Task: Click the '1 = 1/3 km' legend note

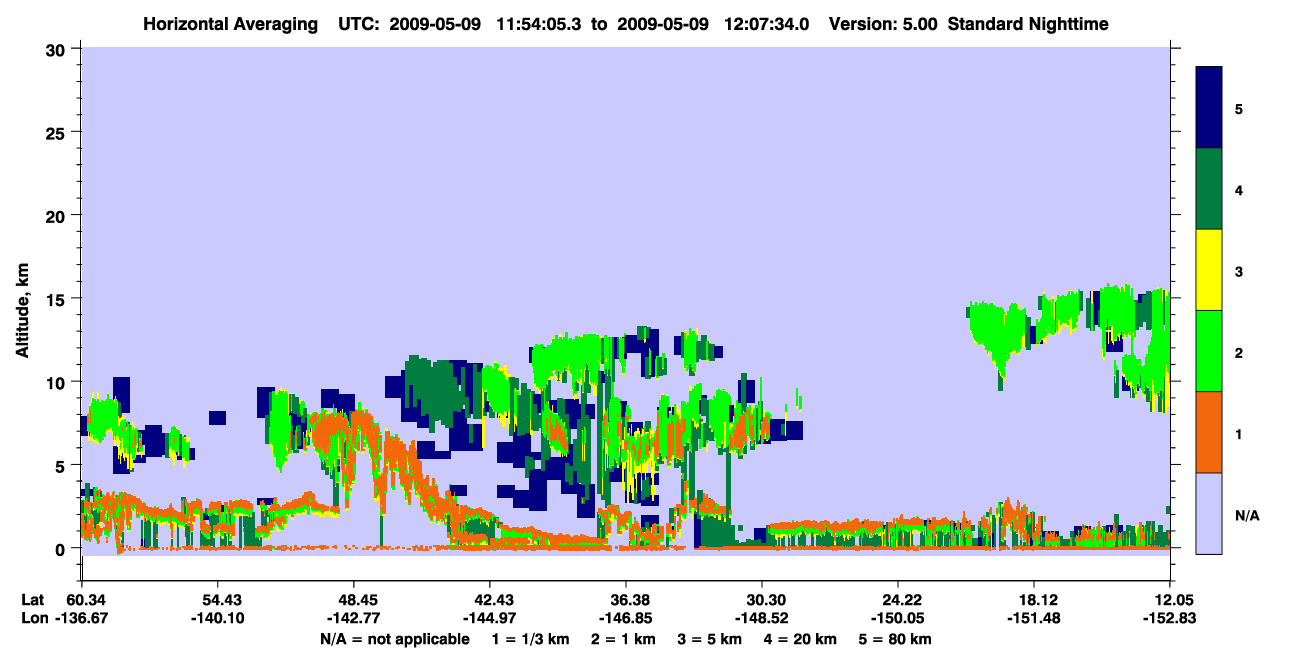Action: (529, 639)
